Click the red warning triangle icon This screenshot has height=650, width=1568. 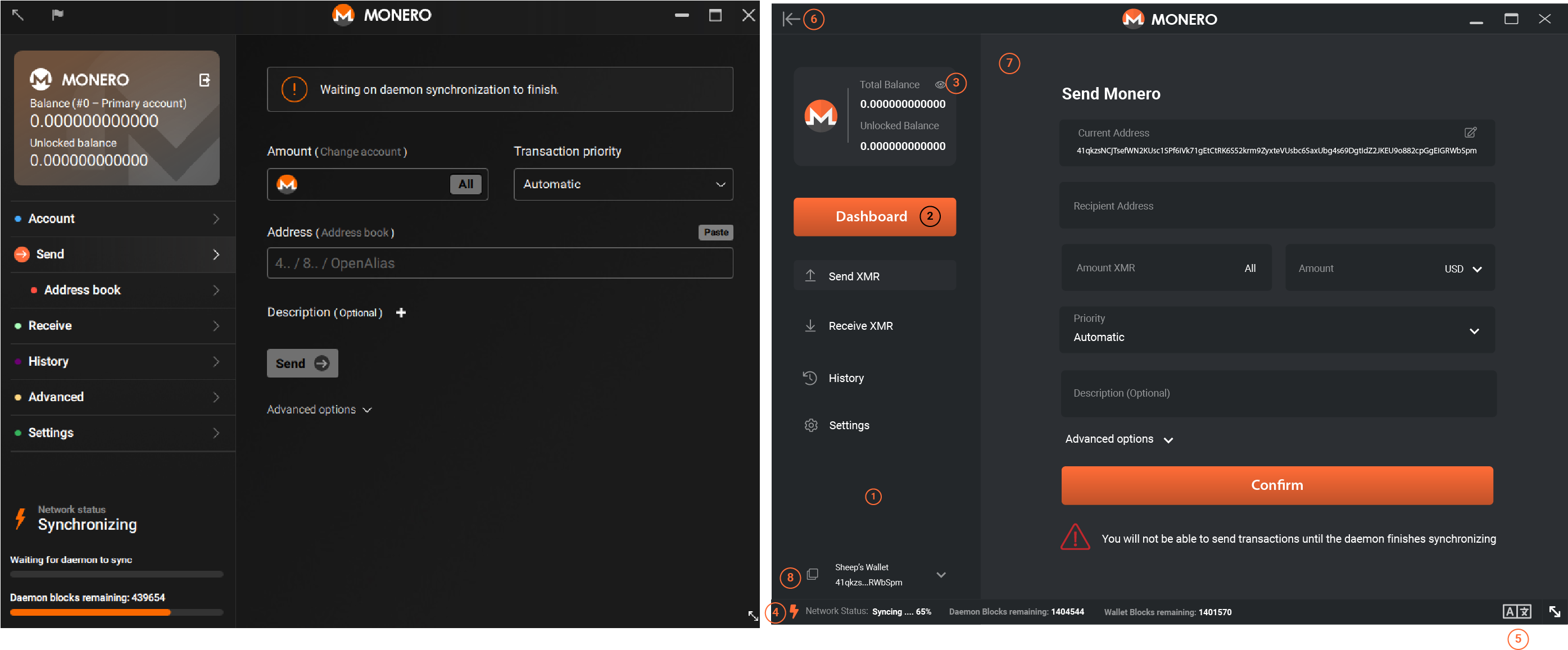pos(1075,537)
